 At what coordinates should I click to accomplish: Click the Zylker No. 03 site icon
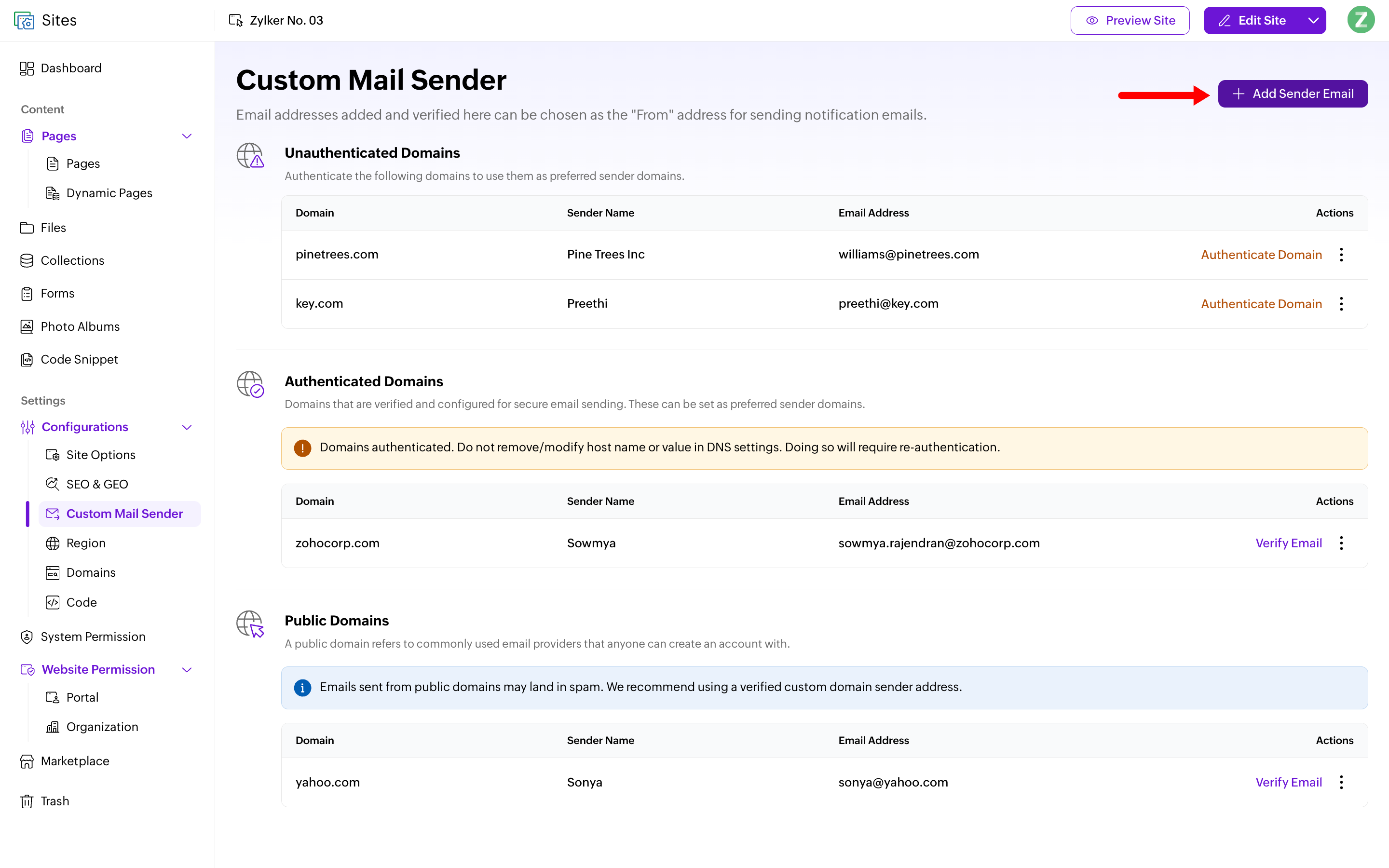coord(235,20)
